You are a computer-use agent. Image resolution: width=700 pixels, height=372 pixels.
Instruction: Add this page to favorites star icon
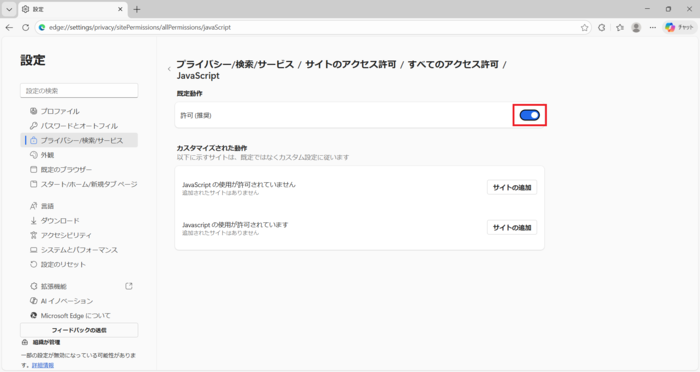[x=584, y=27]
